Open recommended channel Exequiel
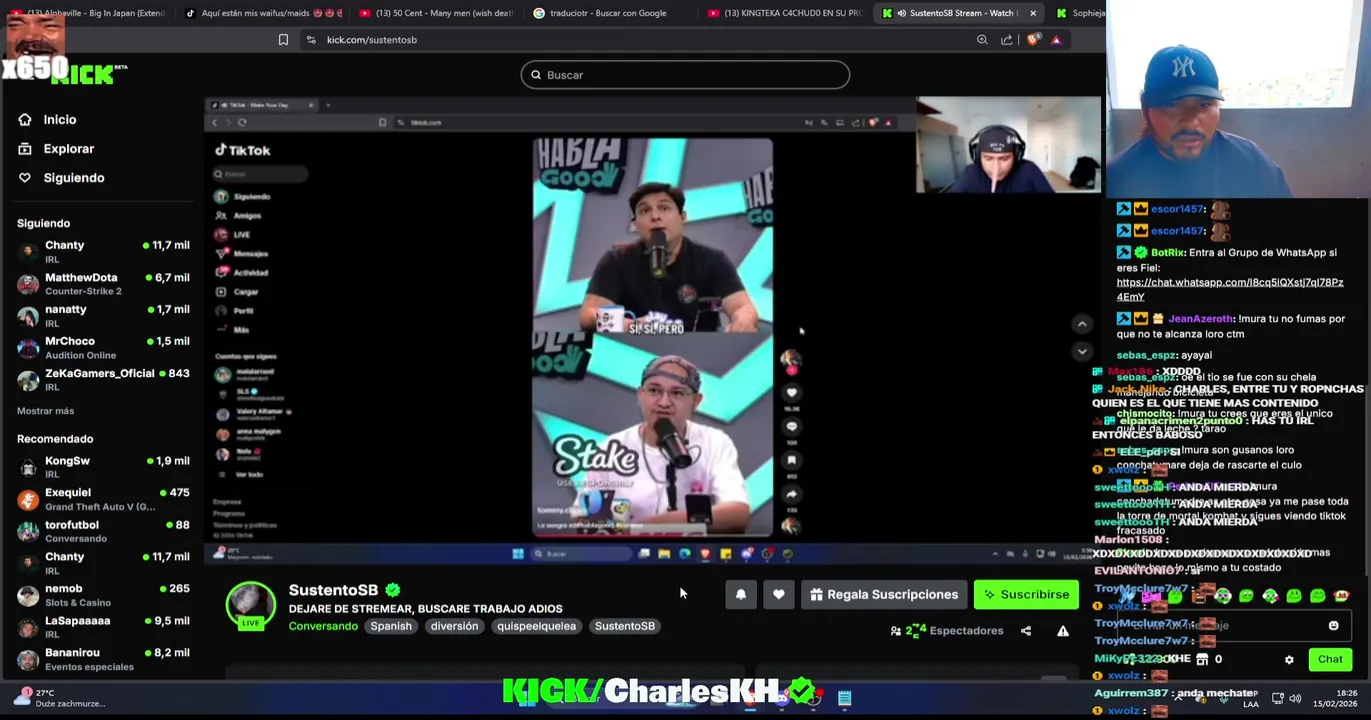This screenshot has height=720, width=1371. 104,499
